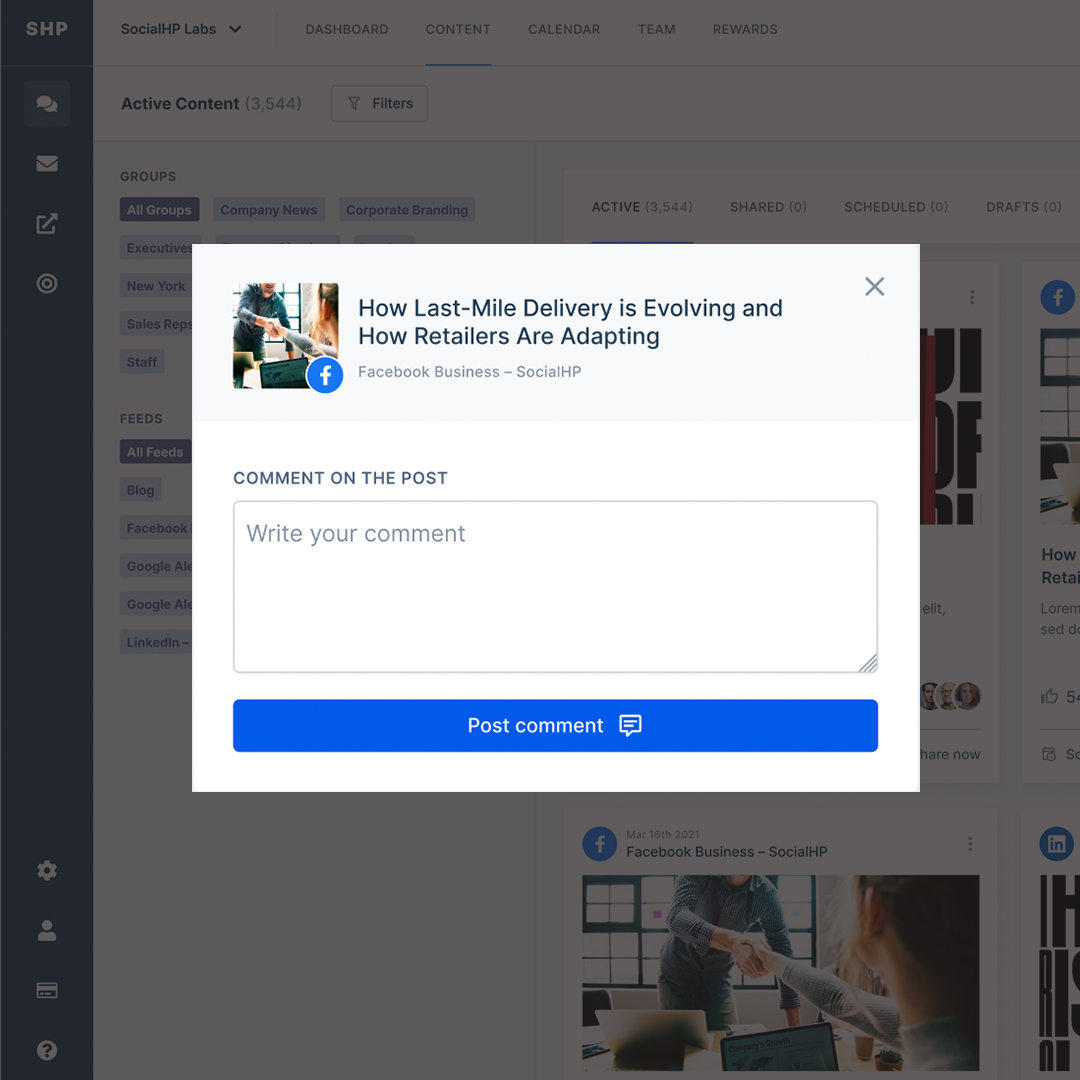Viewport: 1080px width, 1080px height.
Task: Open the user profile icon in sidebar
Action: pyautogui.click(x=47, y=931)
